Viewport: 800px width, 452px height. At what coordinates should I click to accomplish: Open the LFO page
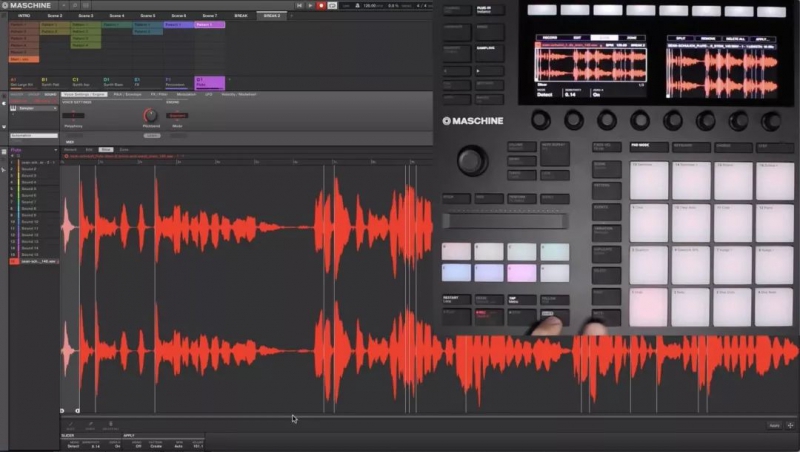point(209,94)
